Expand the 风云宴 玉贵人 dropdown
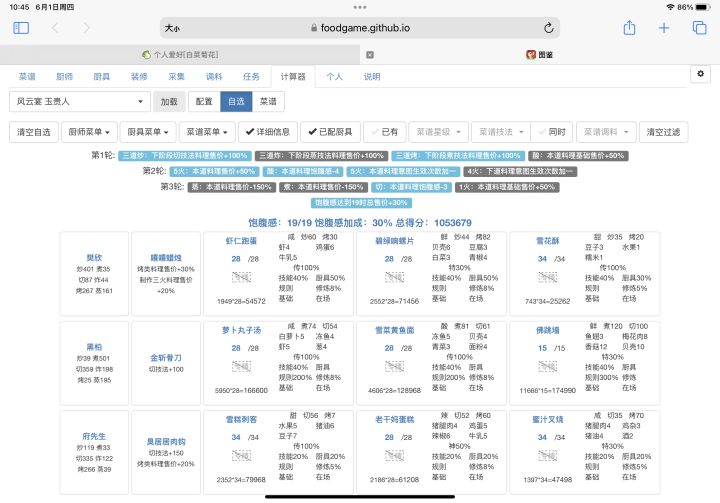Viewport: 720px width, 503px height. point(80,102)
